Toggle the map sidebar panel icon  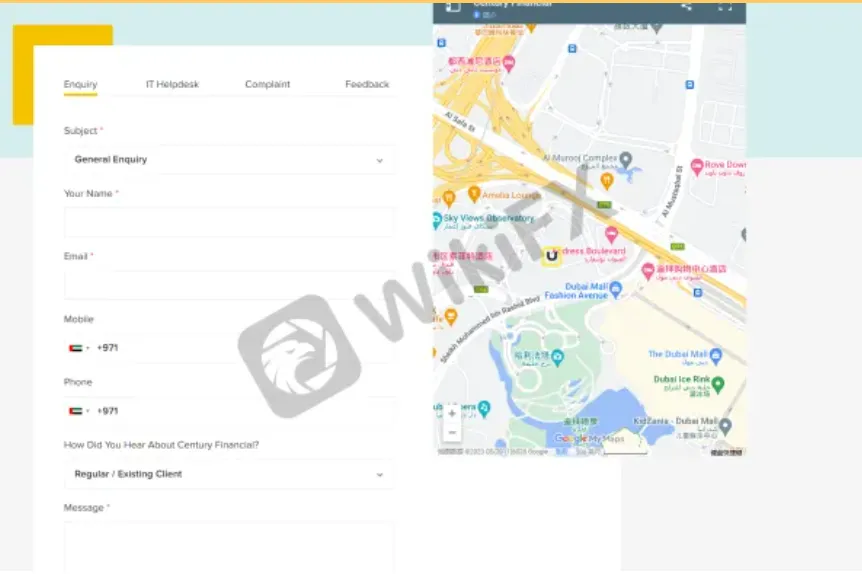point(452,6)
